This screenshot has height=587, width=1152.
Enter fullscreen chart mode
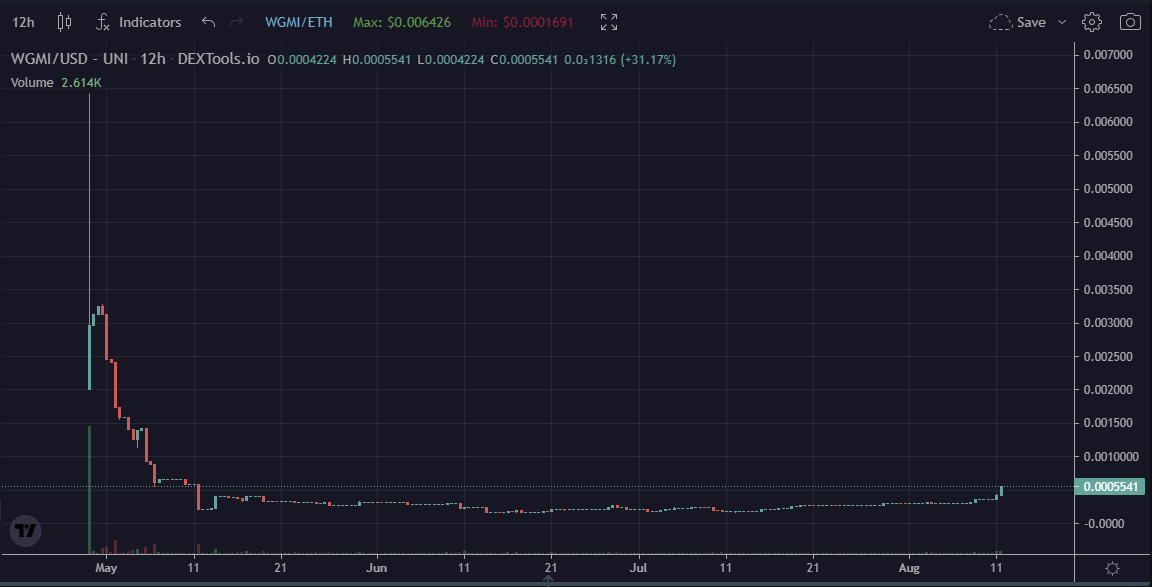pos(608,22)
